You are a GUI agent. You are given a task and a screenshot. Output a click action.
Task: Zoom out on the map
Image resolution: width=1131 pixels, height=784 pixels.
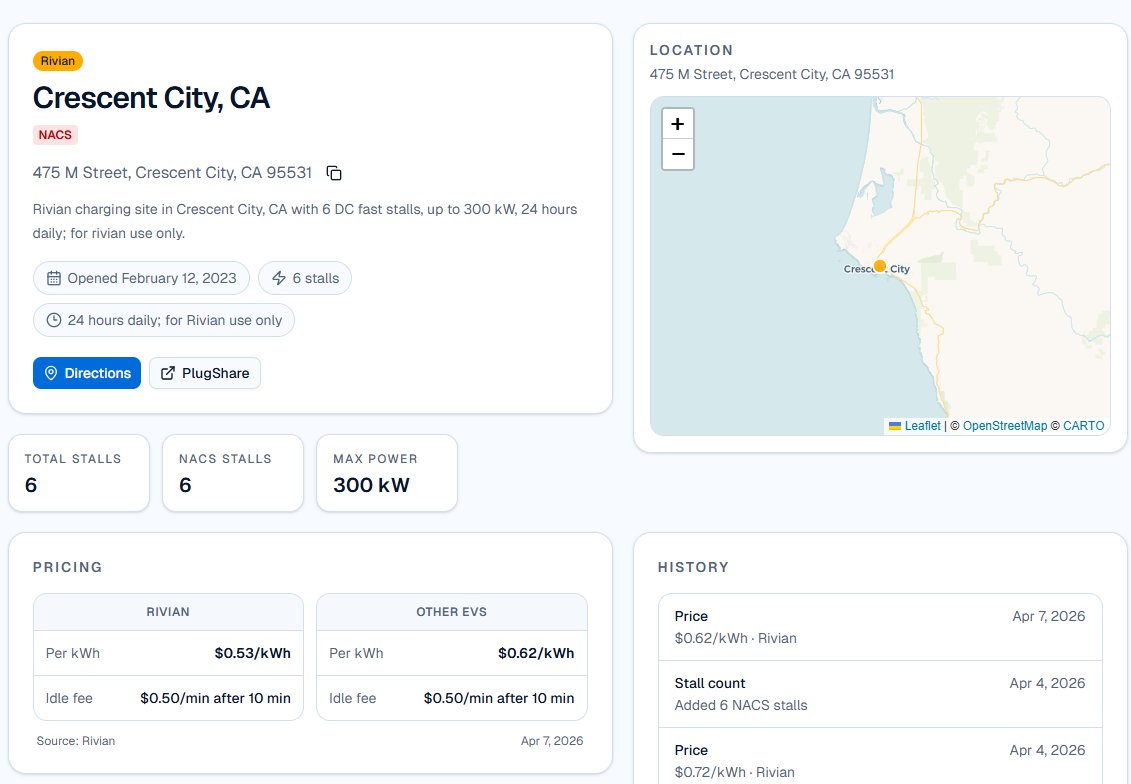click(678, 154)
